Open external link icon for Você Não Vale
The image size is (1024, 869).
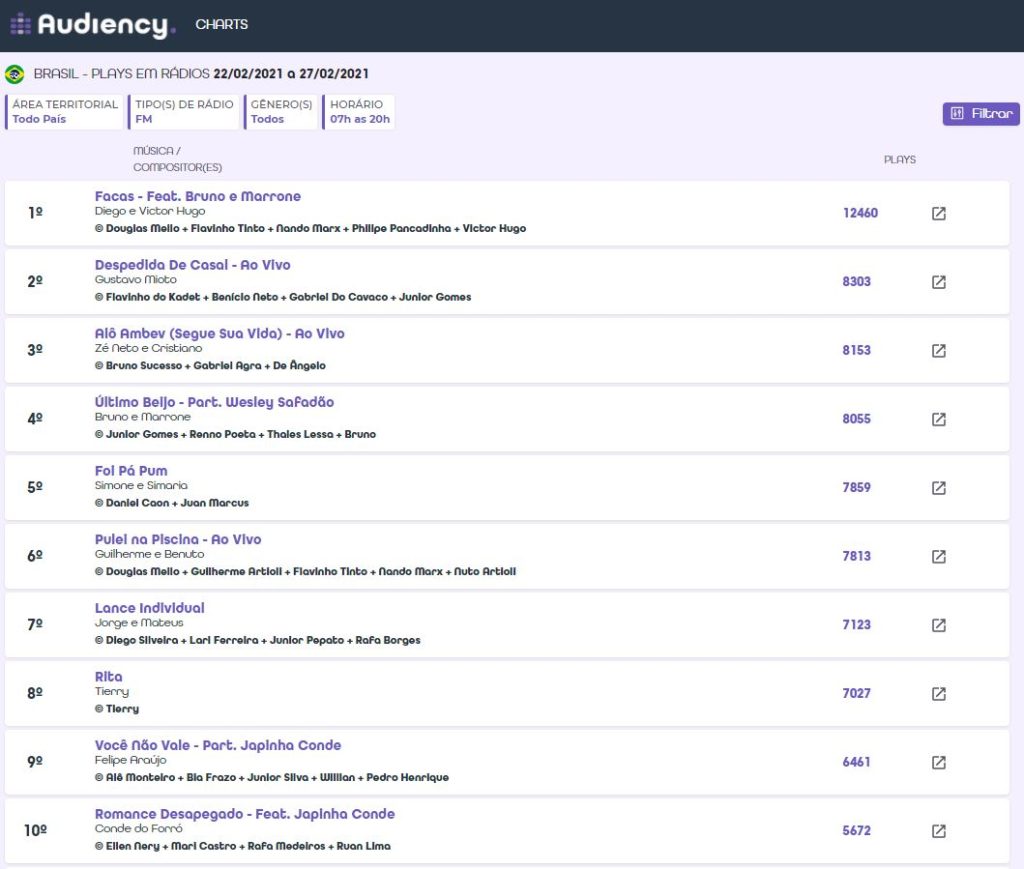[x=938, y=762]
